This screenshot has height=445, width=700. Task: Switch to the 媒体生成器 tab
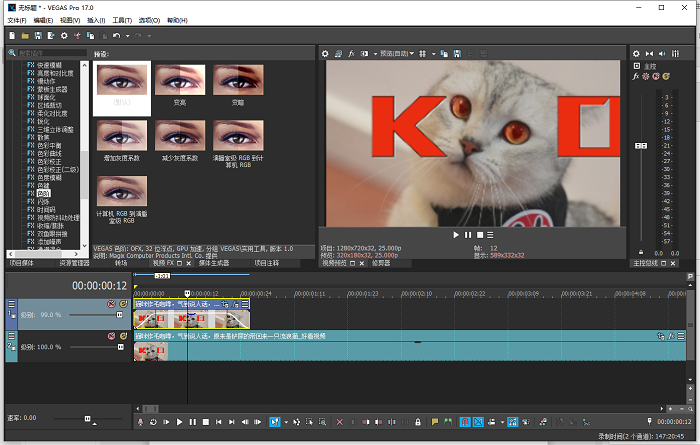click(x=214, y=263)
